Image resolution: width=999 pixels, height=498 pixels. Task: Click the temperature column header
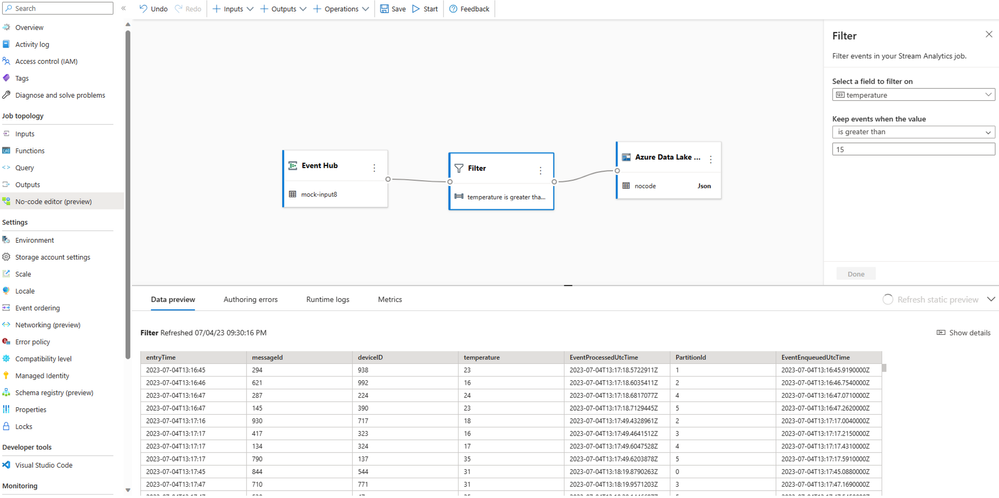click(511, 358)
